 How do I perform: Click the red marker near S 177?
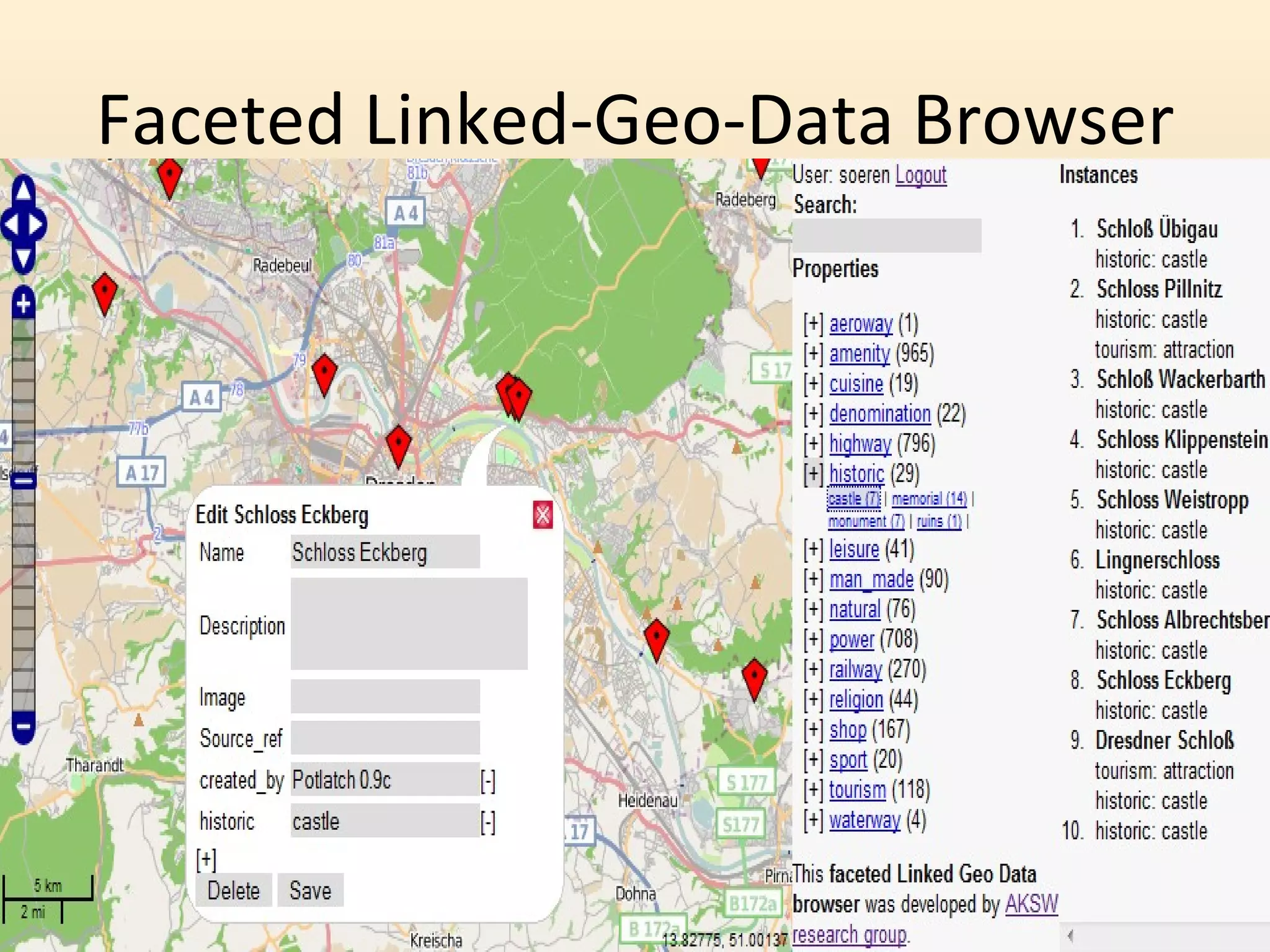coord(755,680)
